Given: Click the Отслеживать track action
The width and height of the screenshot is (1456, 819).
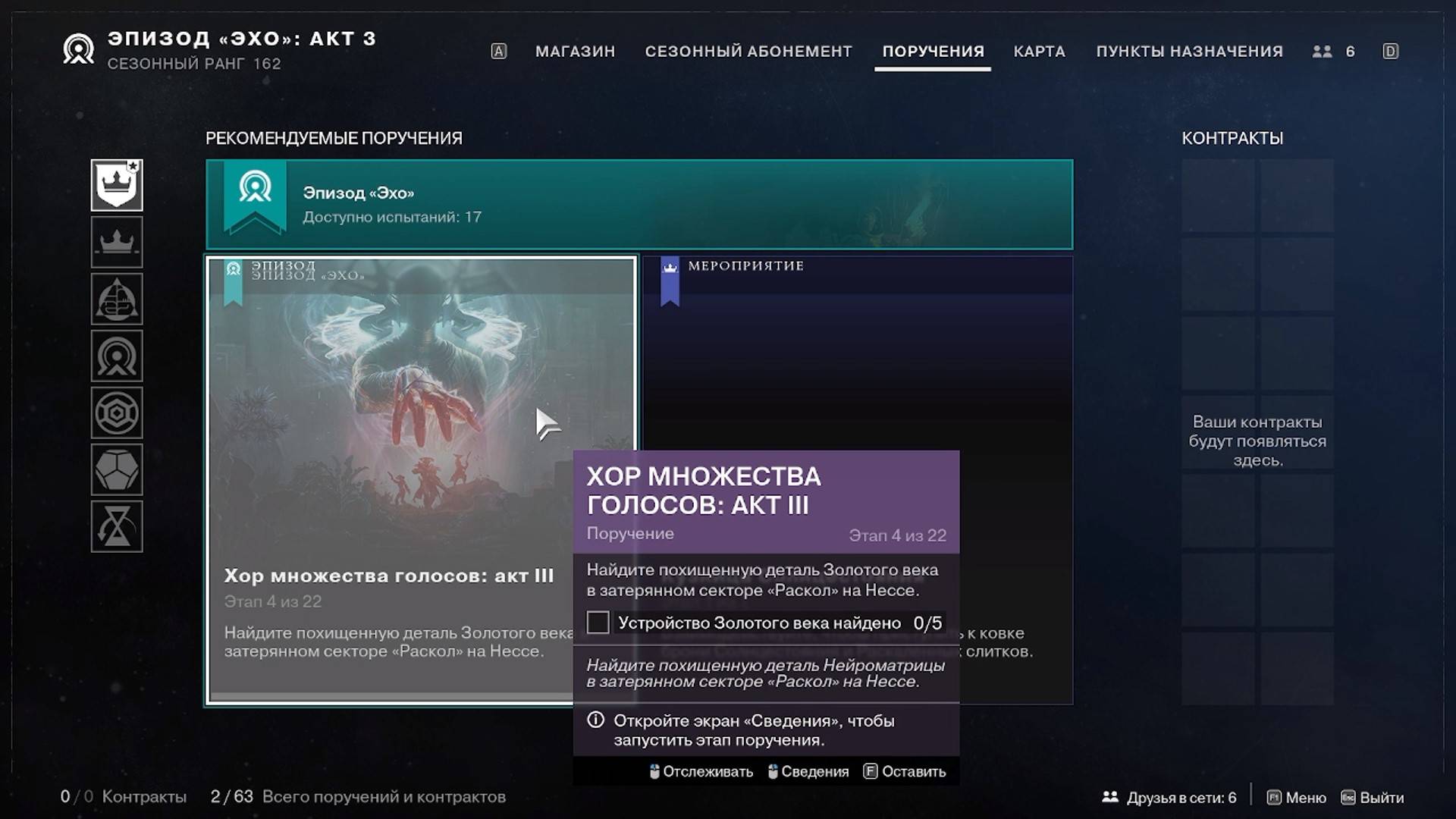Looking at the screenshot, I should (701, 771).
